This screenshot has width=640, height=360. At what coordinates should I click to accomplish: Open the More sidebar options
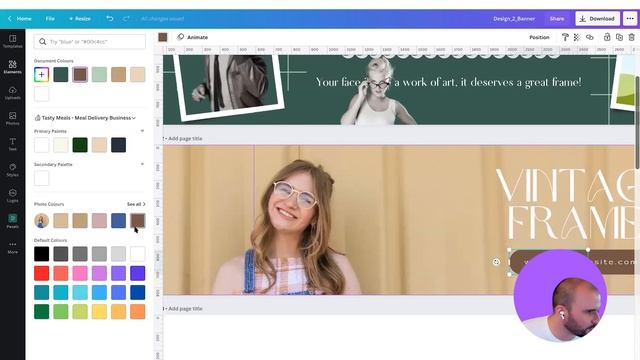[12, 247]
